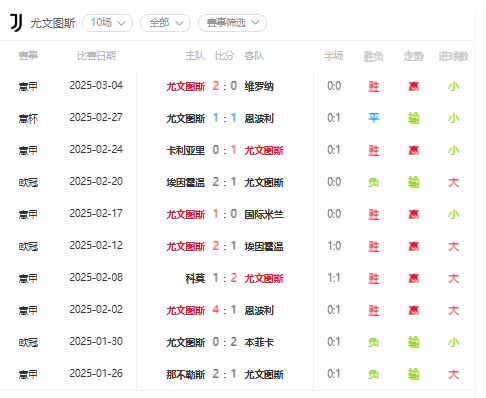486x398 pixels.
Task: Expand the 全部 filter dropdown
Action: [x=165, y=23]
